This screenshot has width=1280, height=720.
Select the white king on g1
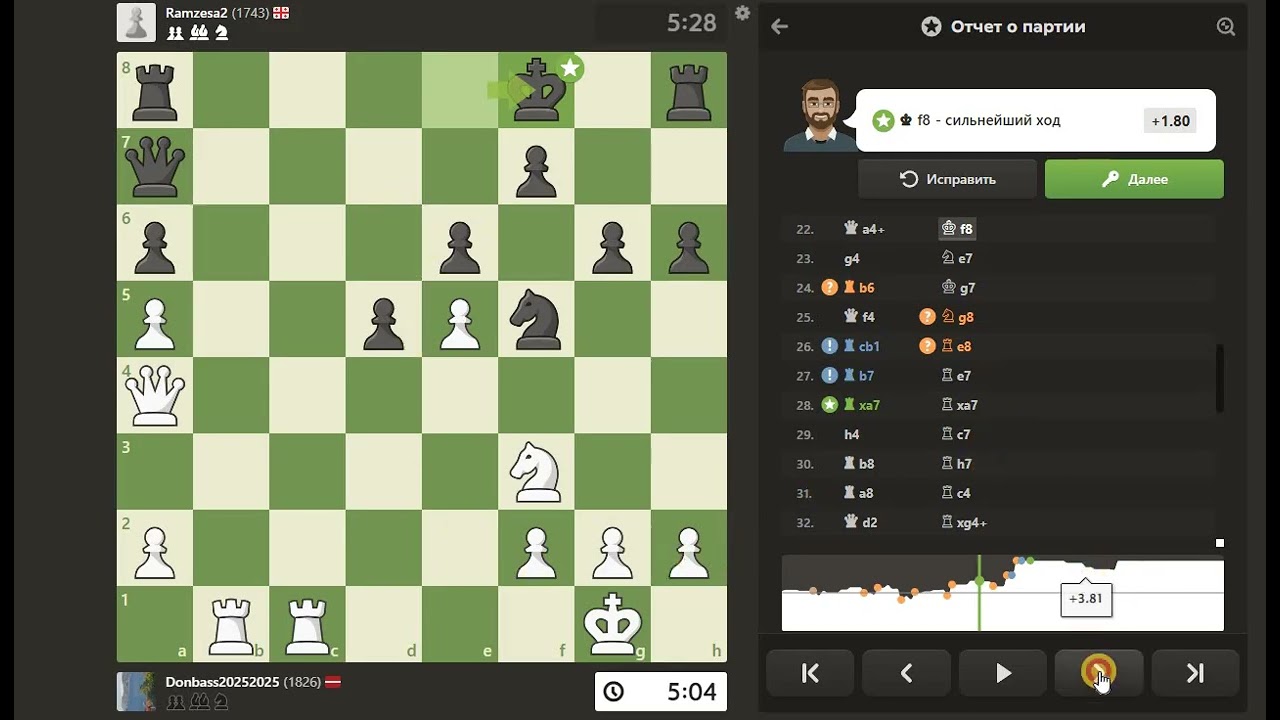(613, 624)
